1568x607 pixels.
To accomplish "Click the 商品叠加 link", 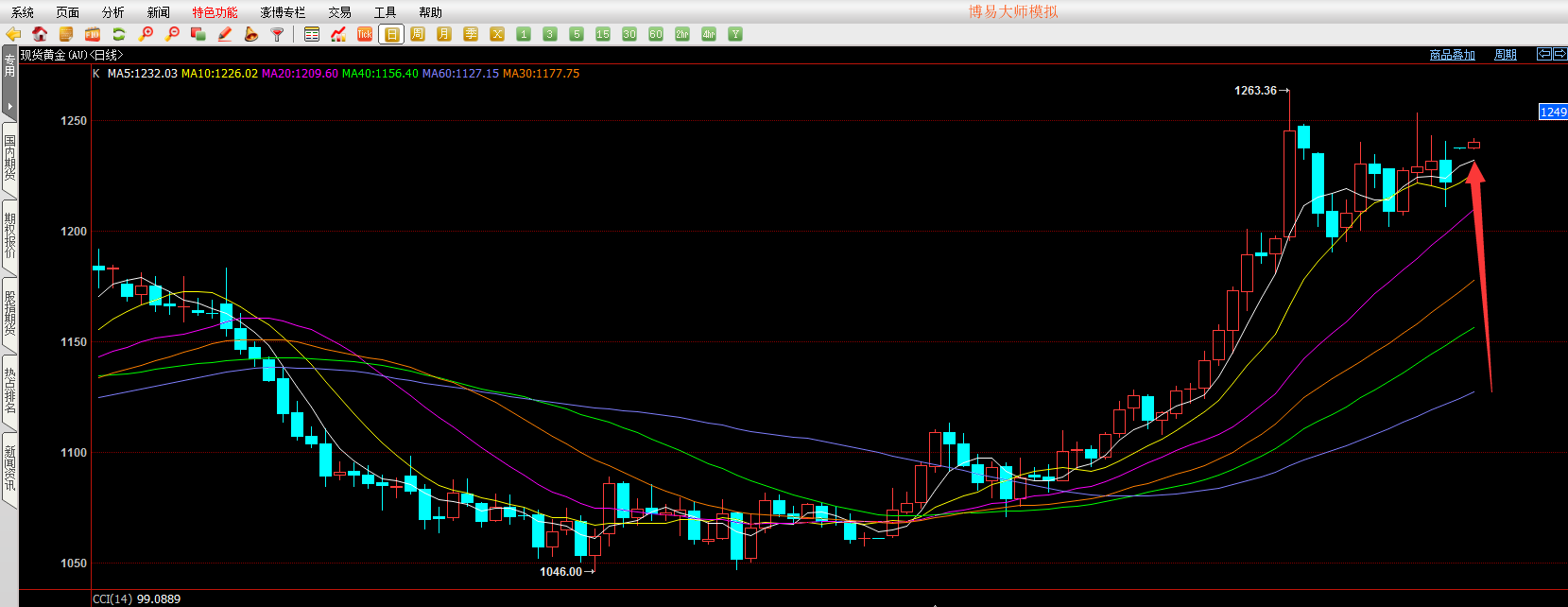I will (x=1452, y=55).
